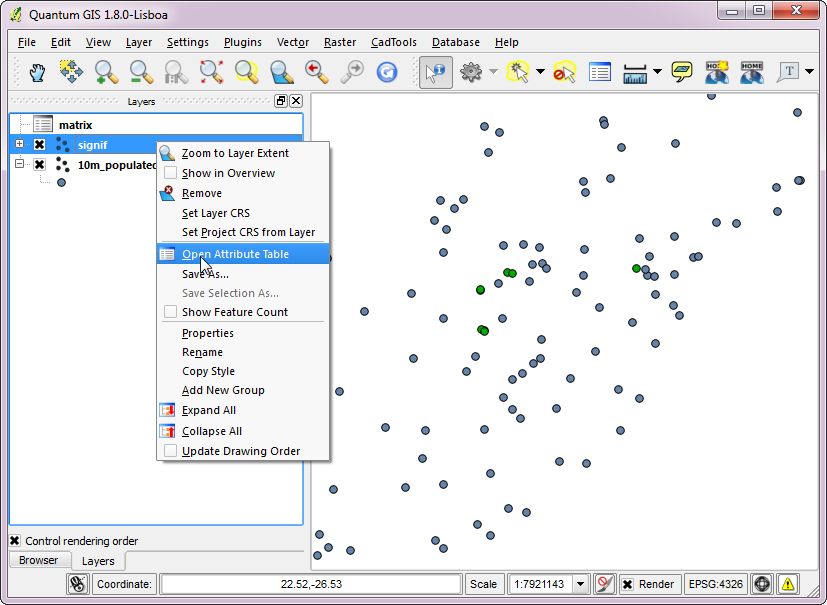Choose Collapse All in context menu
827x605 pixels.
[x=243, y=431]
